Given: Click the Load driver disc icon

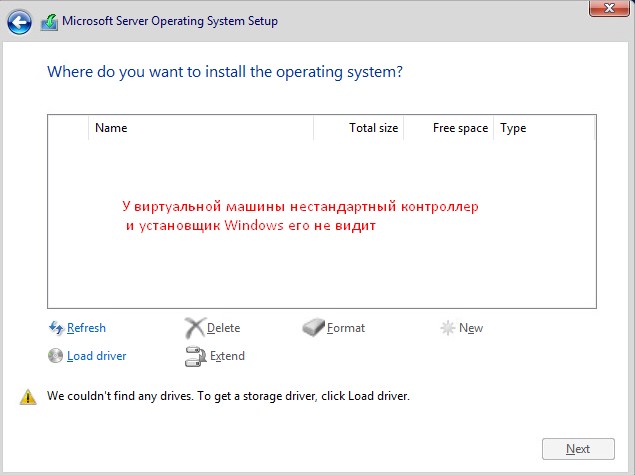Looking at the screenshot, I should click(x=56, y=356).
